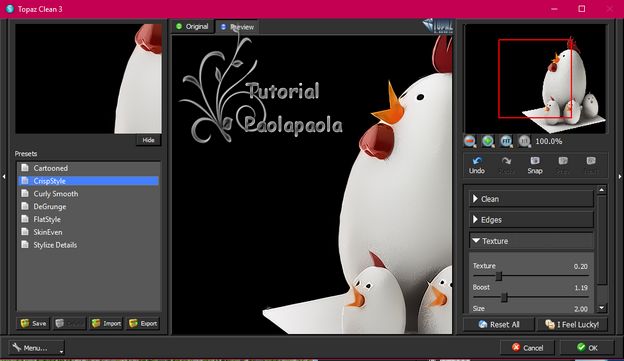The width and height of the screenshot is (624, 361).
Task: Import a preset file
Action: point(106,323)
